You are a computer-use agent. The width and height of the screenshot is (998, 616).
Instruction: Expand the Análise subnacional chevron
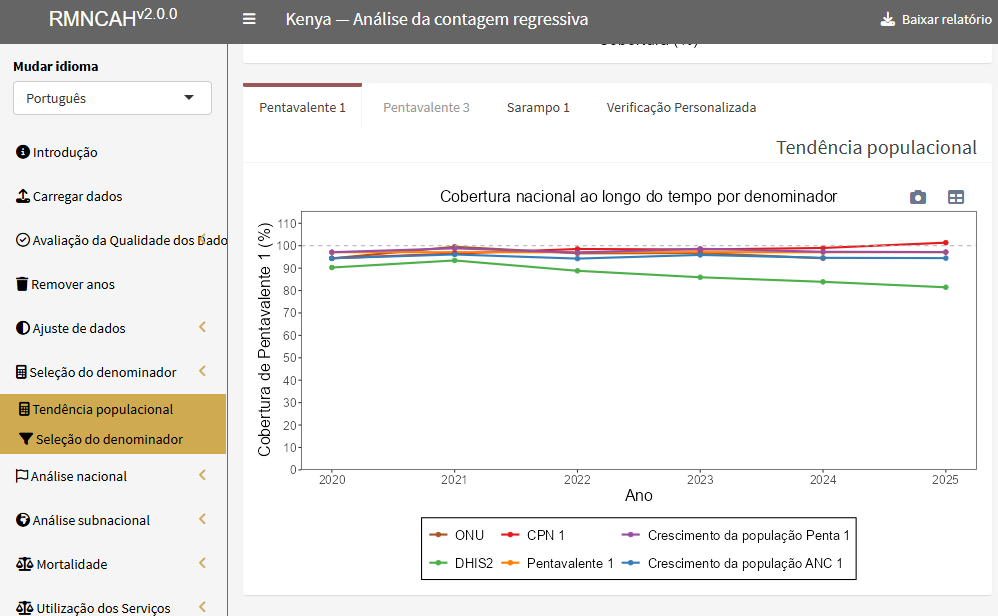tap(202, 519)
